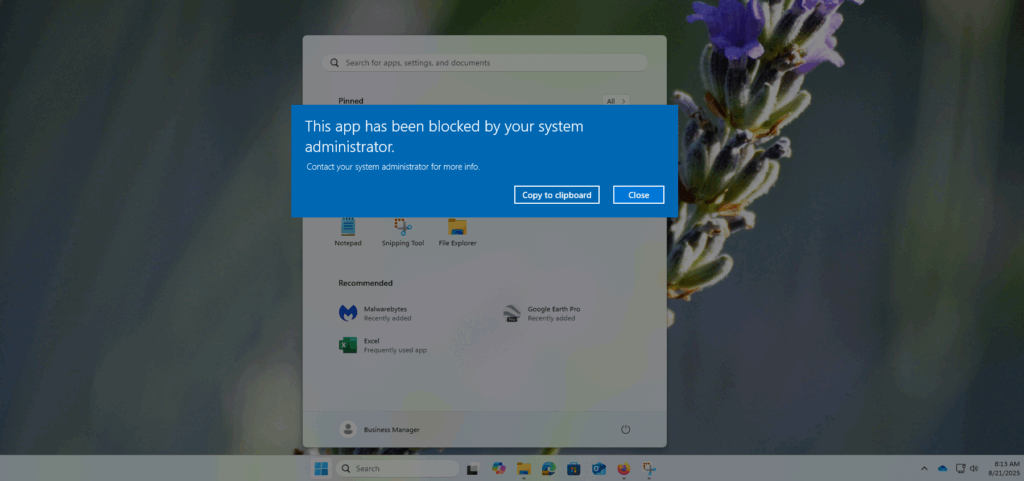Open Task View on the taskbar

pyautogui.click(x=472, y=468)
